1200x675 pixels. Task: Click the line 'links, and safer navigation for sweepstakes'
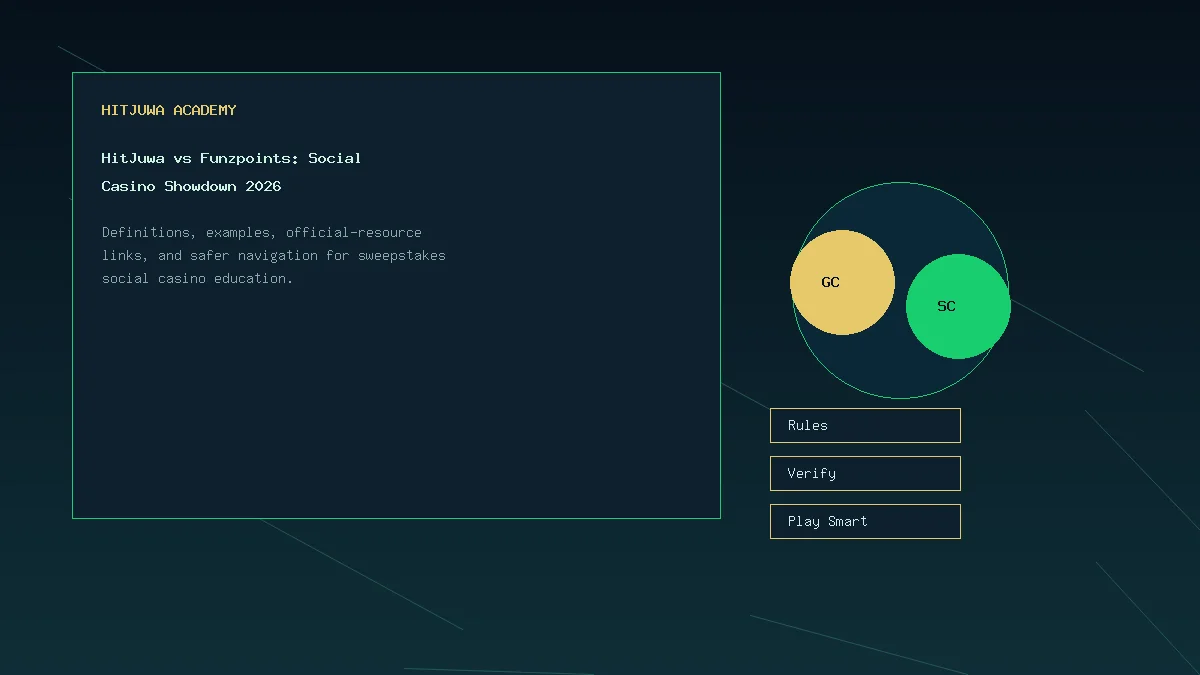tap(273, 255)
